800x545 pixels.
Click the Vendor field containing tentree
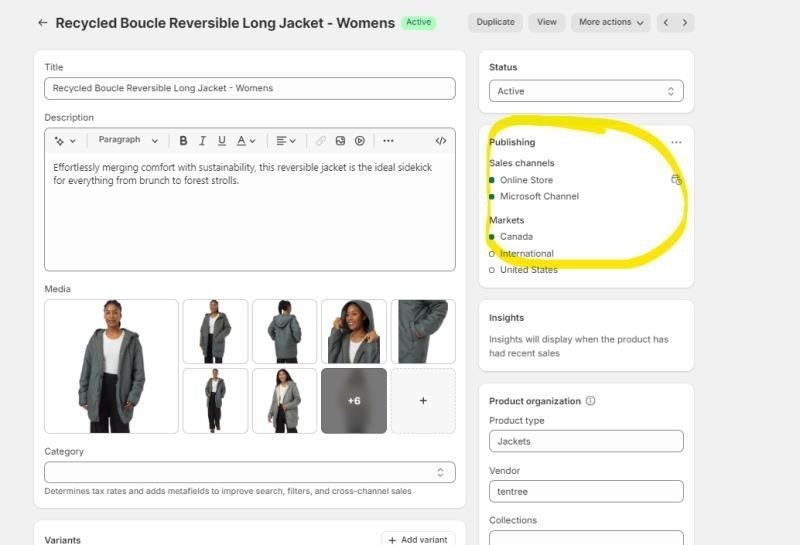coord(586,491)
